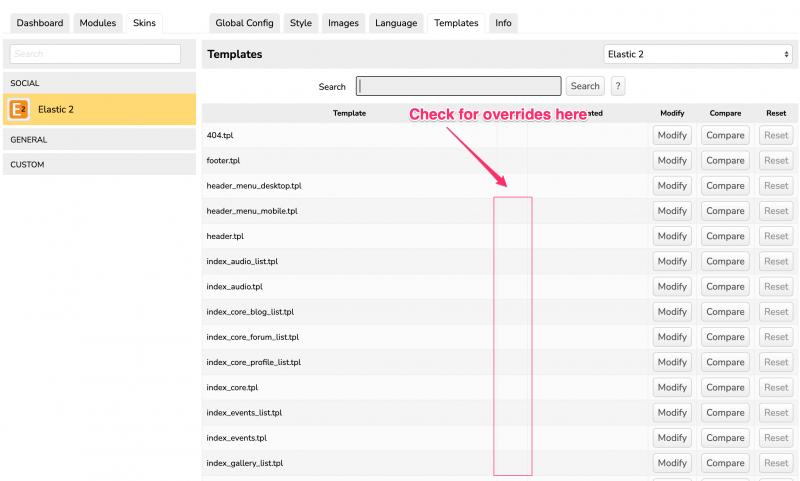The height and width of the screenshot is (481, 800).
Task: Click the template Search input field
Action: click(x=458, y=87)
